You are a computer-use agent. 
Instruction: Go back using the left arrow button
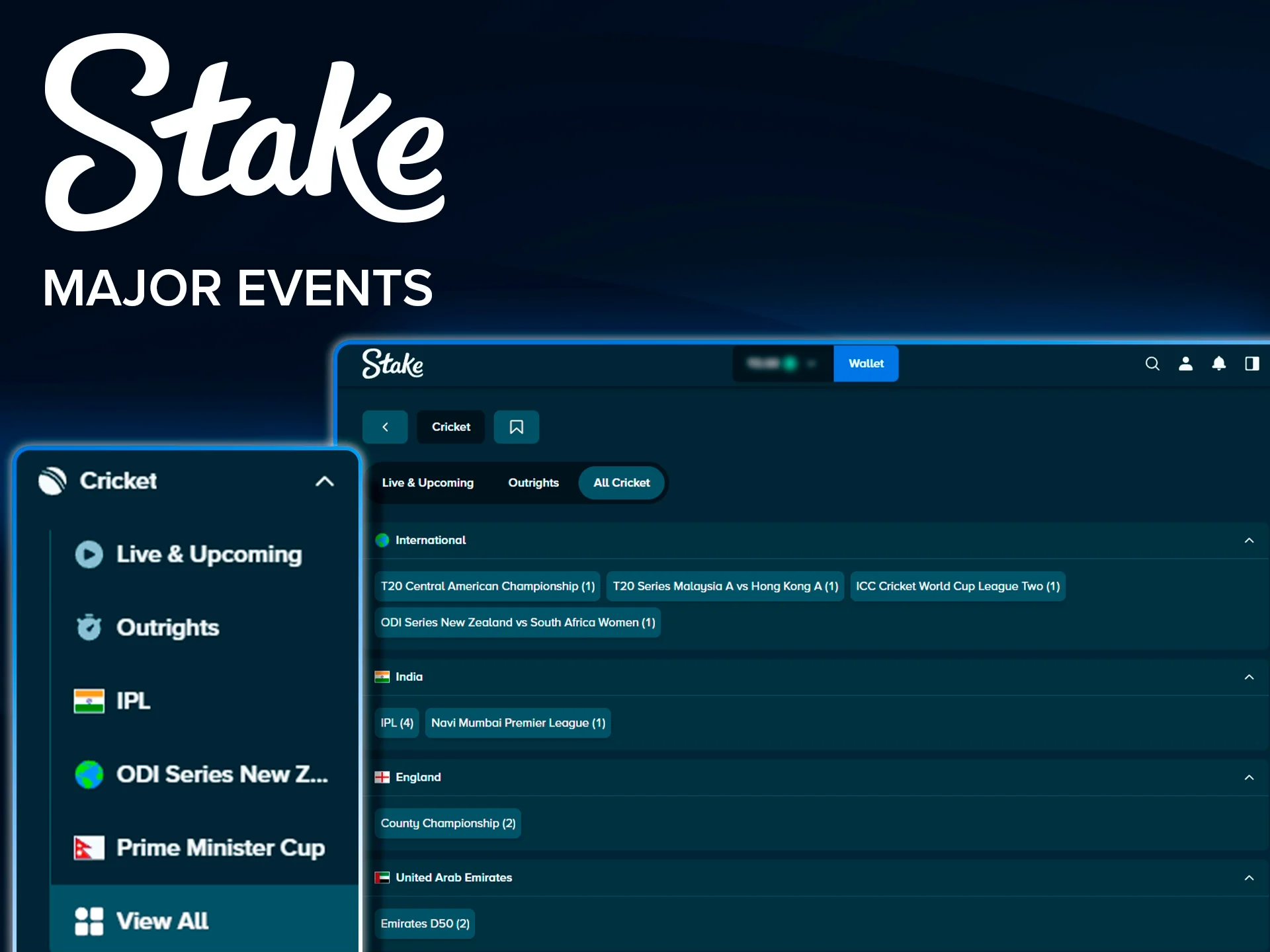click(385, 427)
